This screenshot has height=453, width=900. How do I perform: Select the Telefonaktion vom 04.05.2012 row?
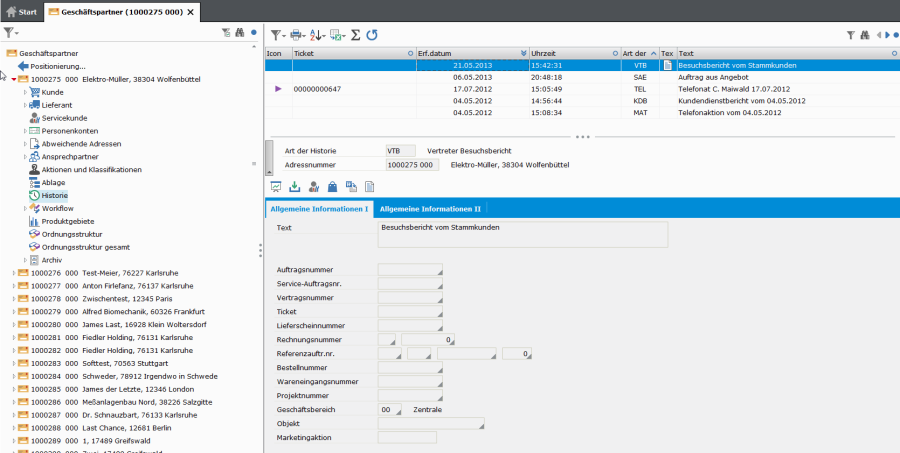[582, 113]
